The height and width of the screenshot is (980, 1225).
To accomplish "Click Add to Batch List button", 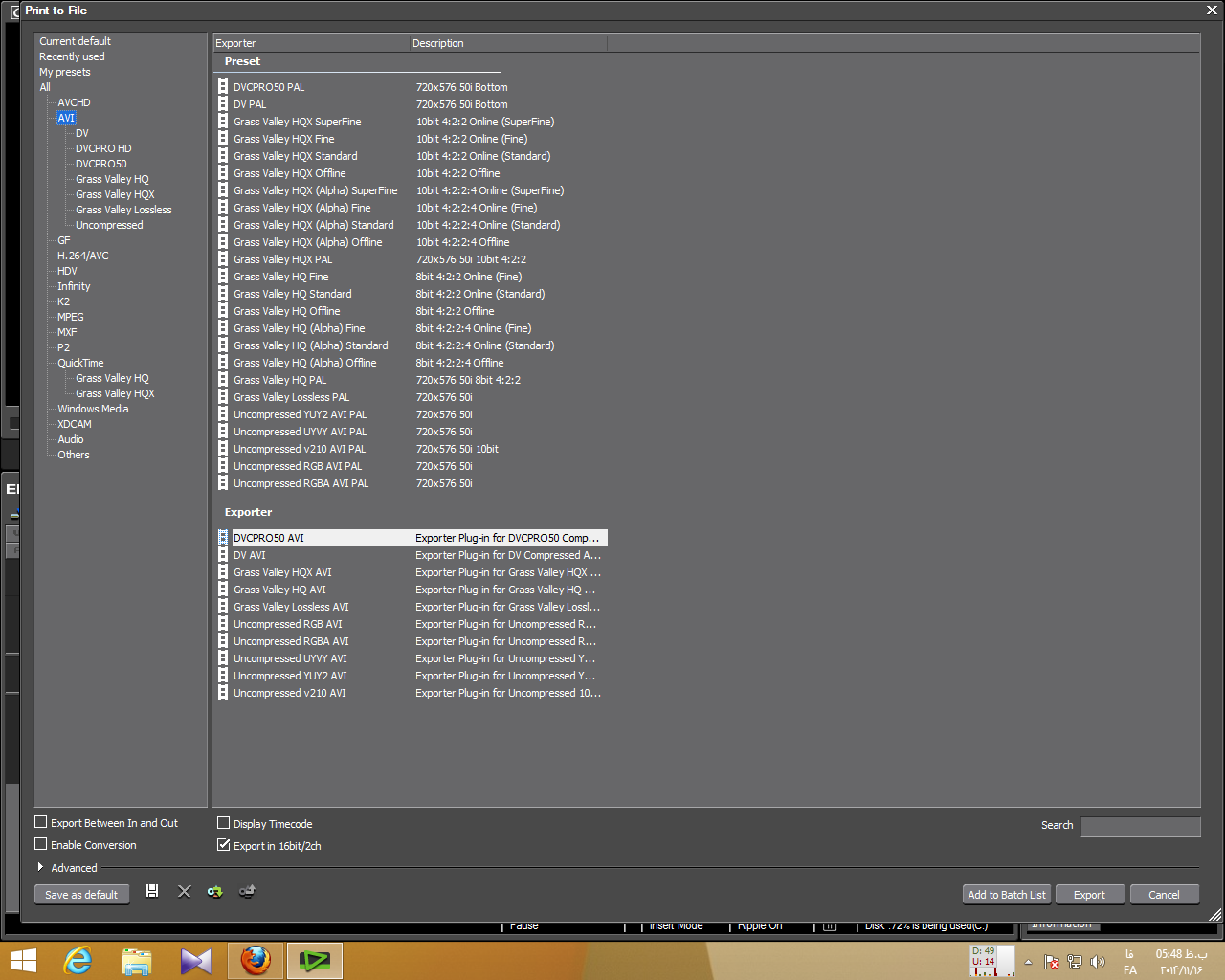I will point(1007,895).
